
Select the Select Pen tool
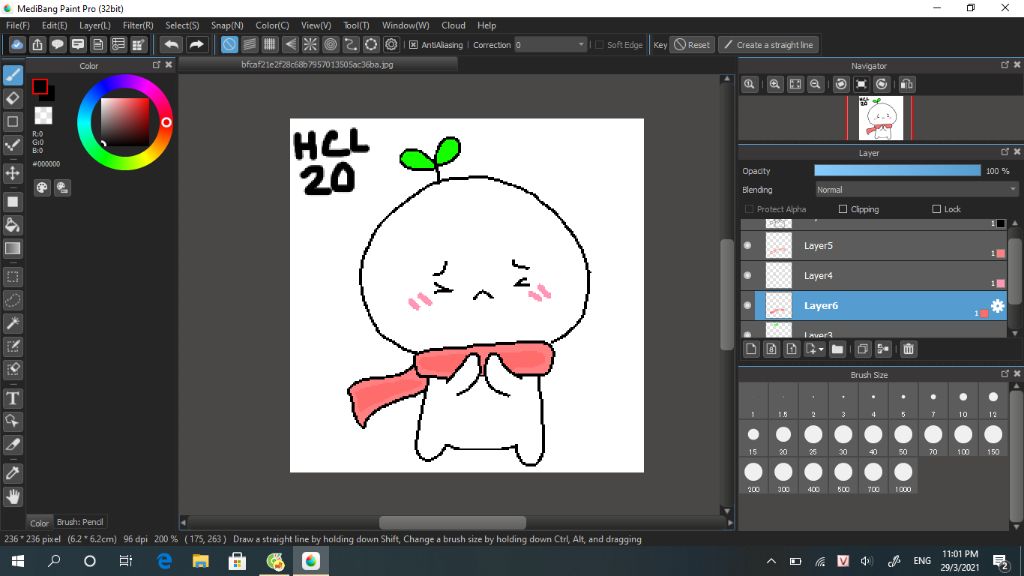click(13, 346)
